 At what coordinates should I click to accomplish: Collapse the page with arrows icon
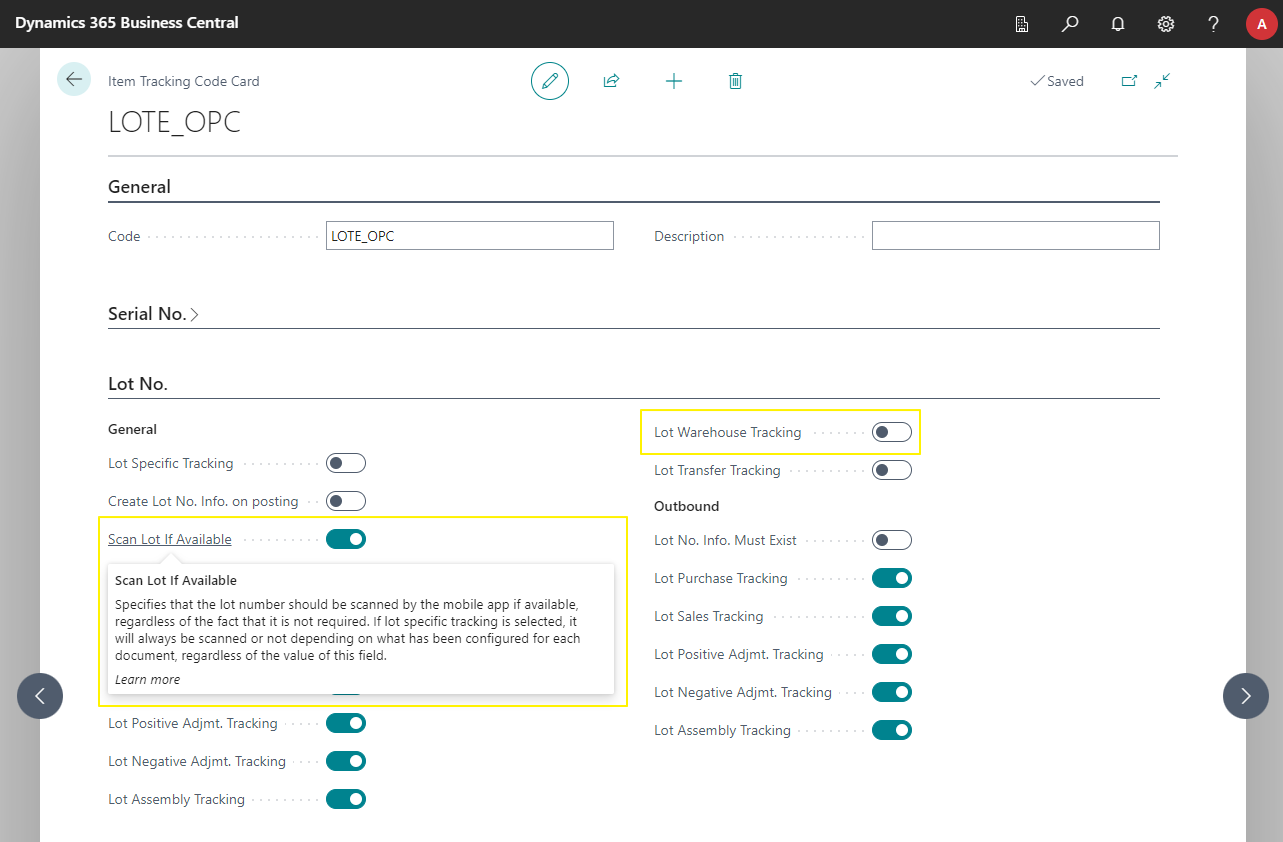1162,81
